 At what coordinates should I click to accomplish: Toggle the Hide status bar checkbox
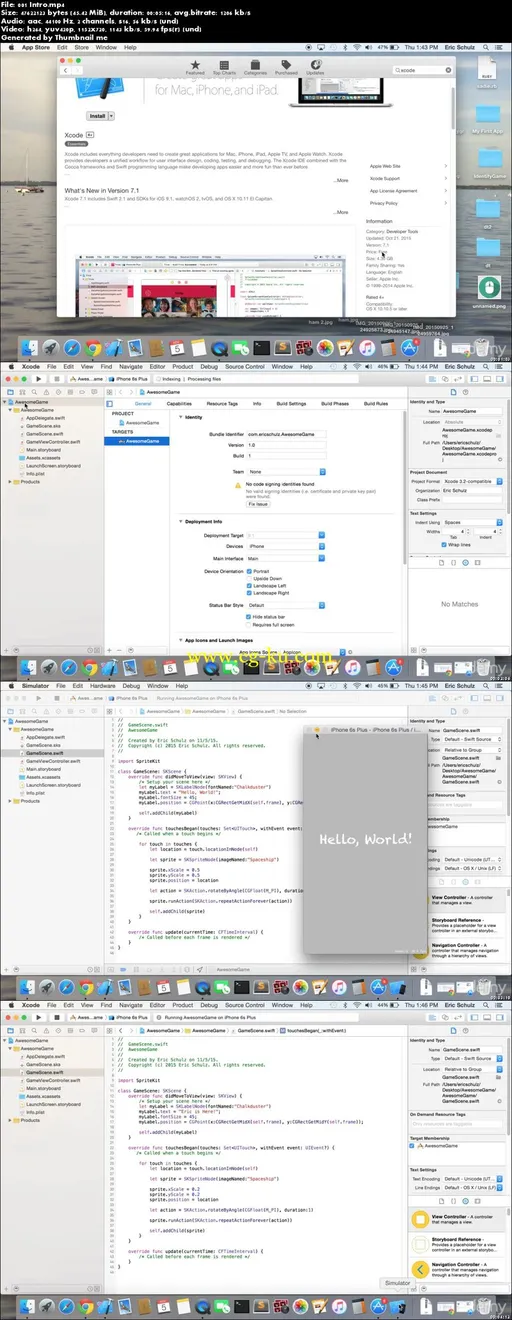click(250, 617)
